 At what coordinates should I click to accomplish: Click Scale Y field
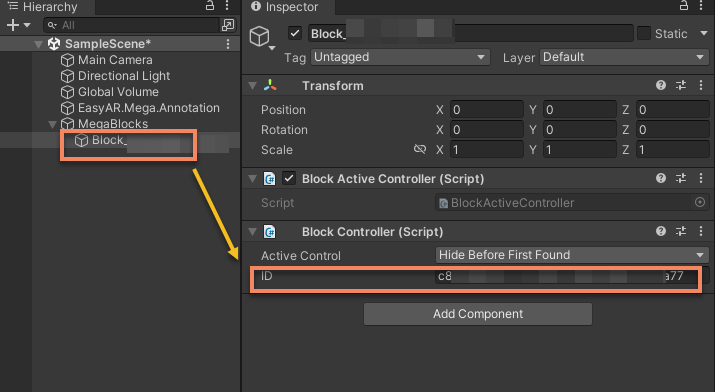coord(580,150)
